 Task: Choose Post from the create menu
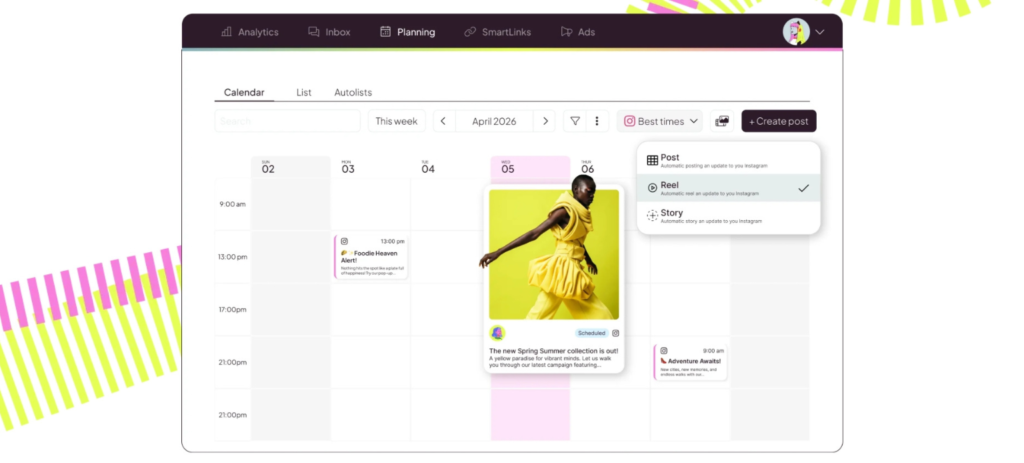[x=728, y=160]
